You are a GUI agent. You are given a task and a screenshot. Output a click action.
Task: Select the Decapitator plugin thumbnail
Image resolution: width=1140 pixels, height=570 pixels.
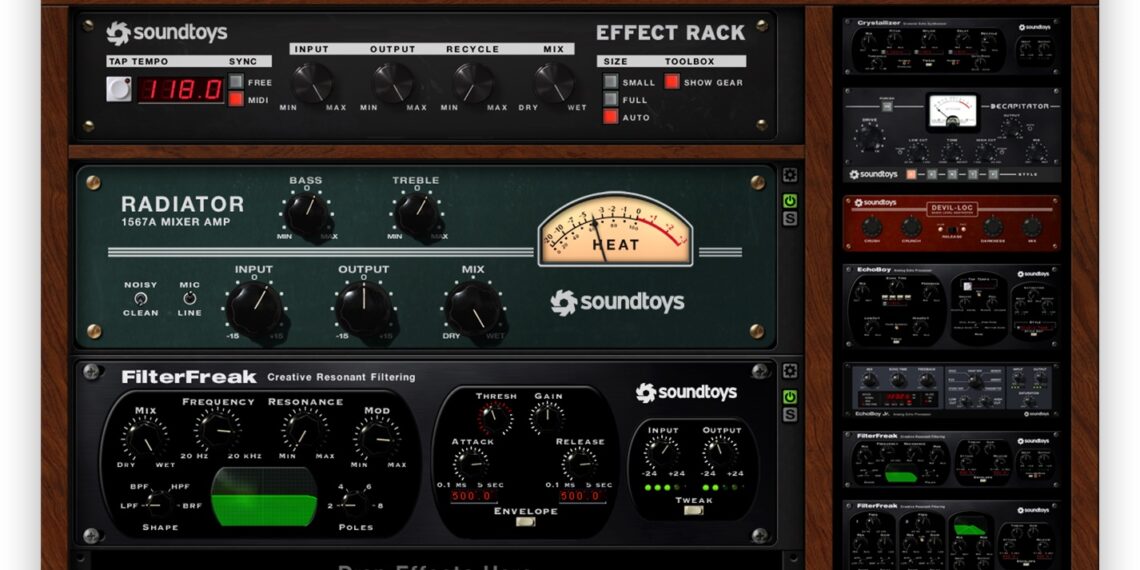pos(952,135)
